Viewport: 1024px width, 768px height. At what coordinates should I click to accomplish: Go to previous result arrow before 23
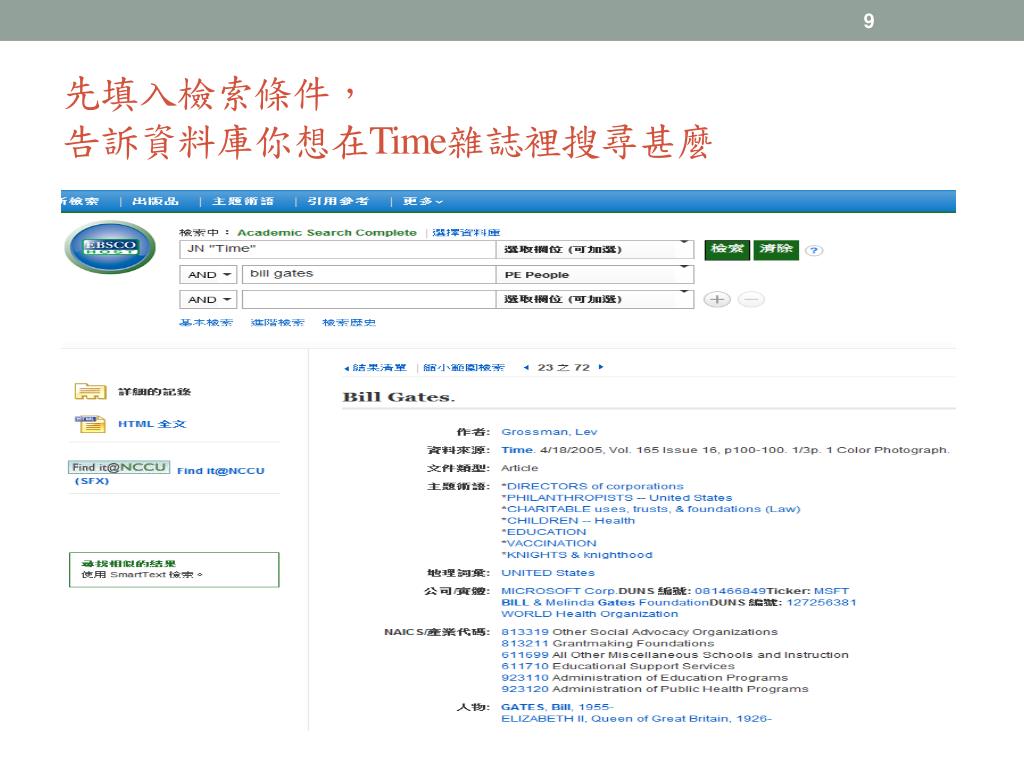tap(526, 368)
